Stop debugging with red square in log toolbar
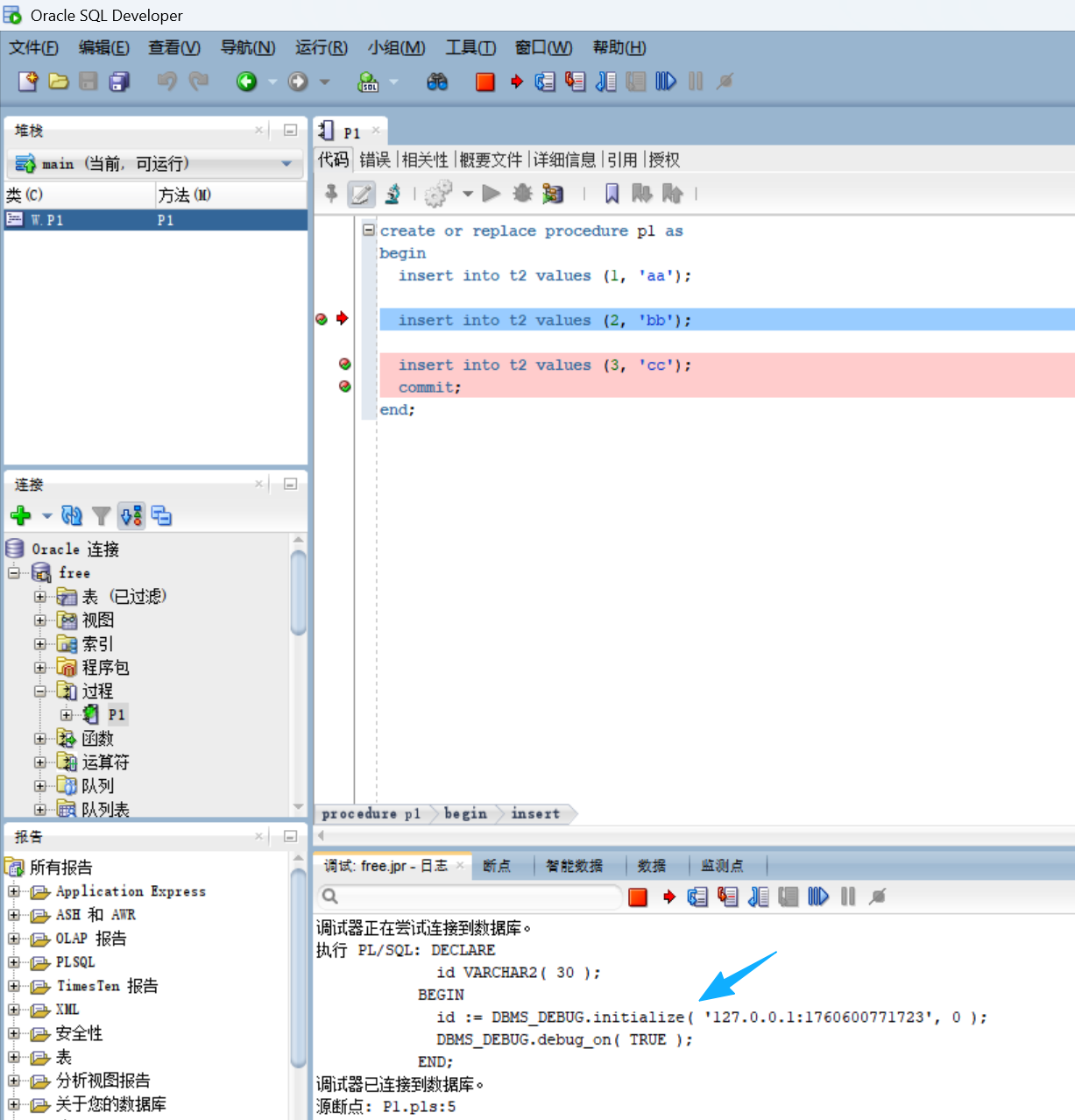 [x=638, y=897]
